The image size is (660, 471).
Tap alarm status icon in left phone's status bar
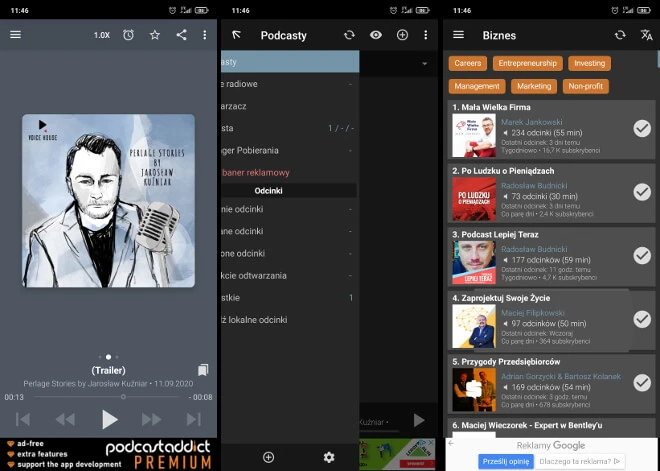click(172, 11)
